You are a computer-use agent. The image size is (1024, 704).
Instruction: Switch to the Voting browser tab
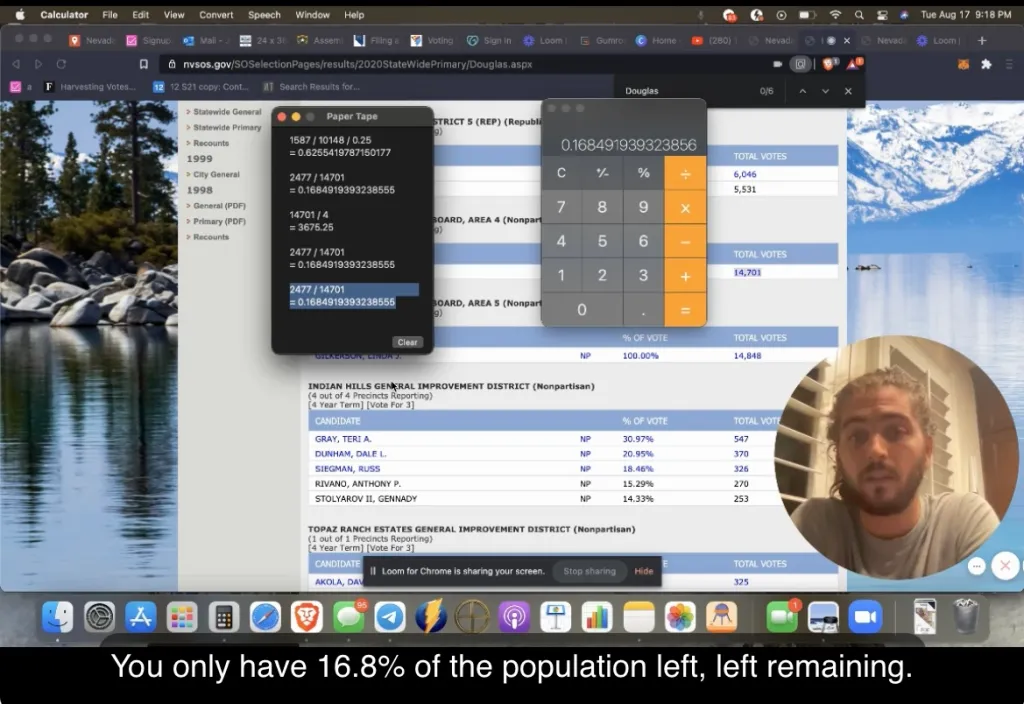click(432, 40)
